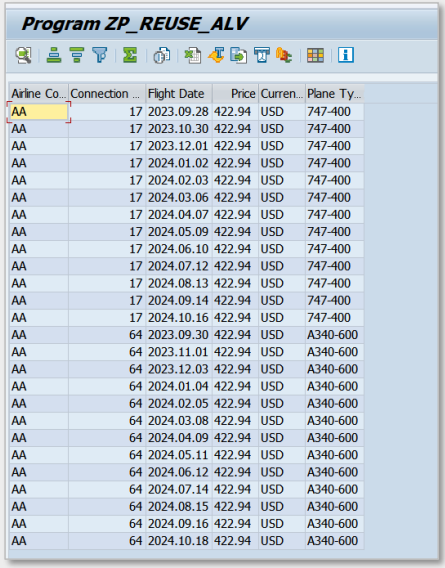Select AA cell in 2024.04.07 row

click(39, 214)
